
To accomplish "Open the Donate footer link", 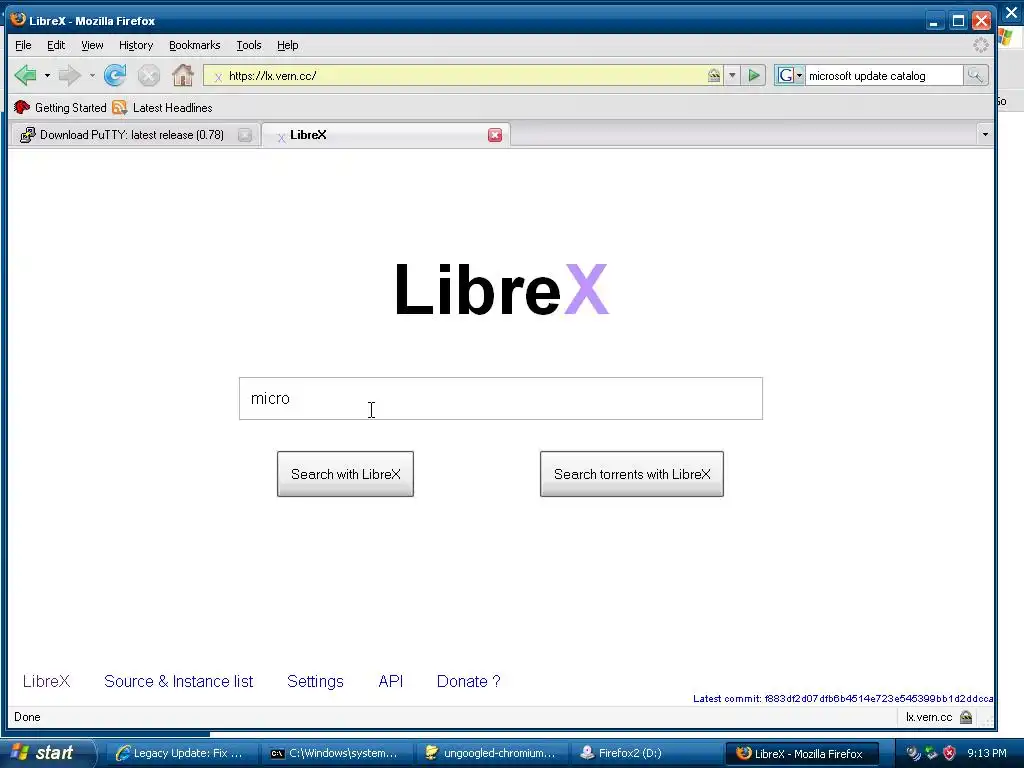I will 468,681.
